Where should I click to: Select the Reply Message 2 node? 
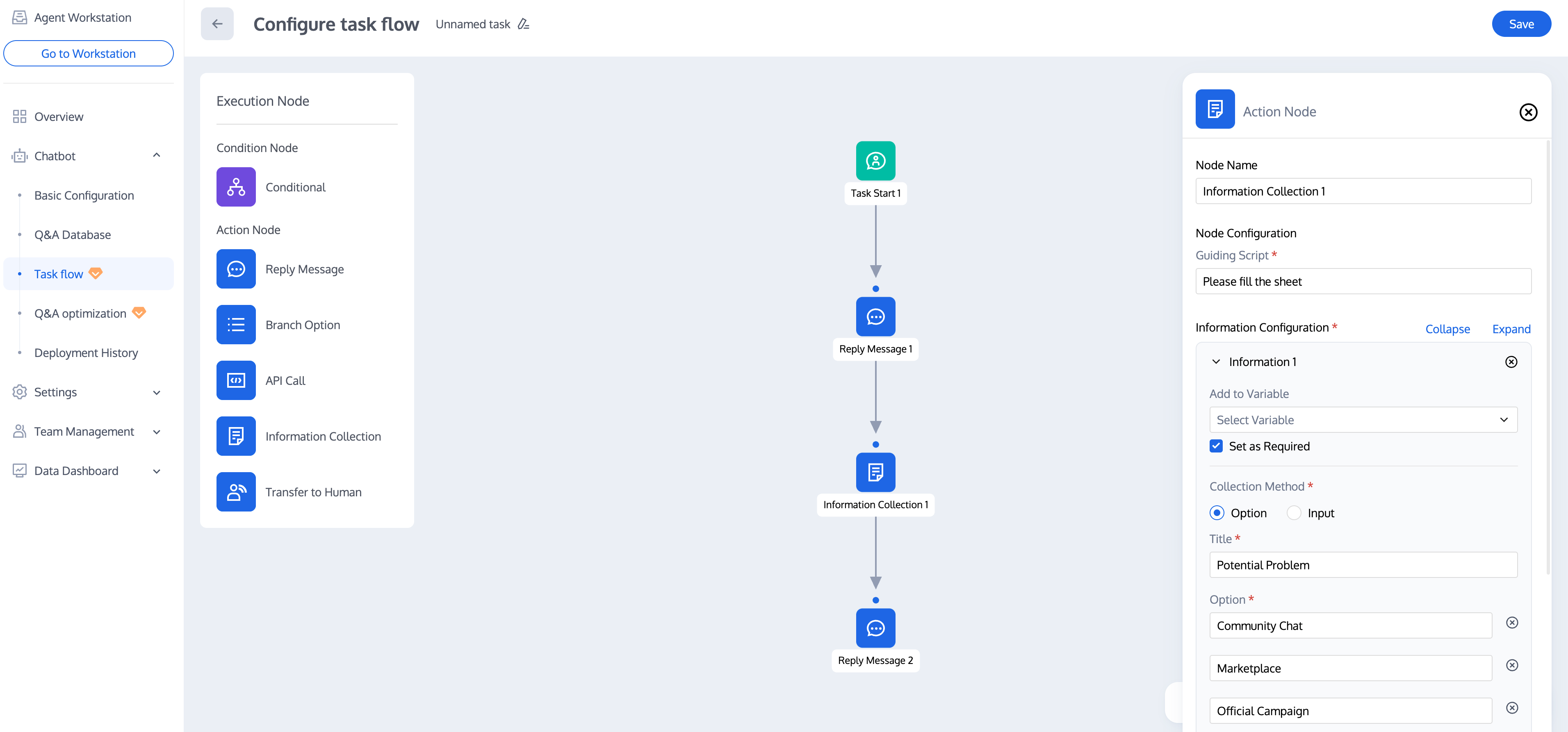[x=875, y=628]
